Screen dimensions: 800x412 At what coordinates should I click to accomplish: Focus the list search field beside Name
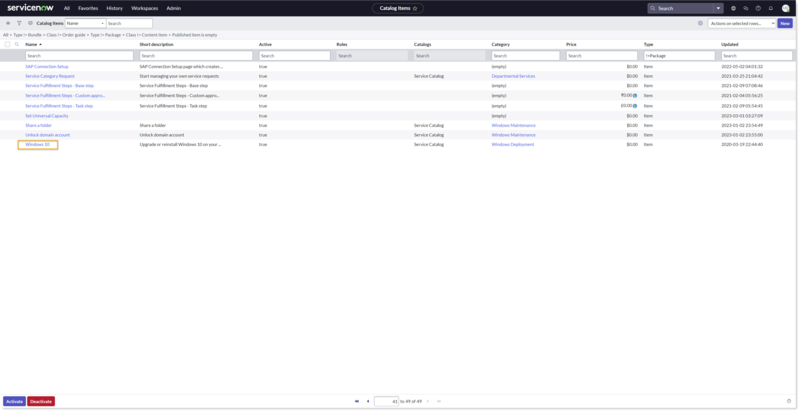coord(129,23)
